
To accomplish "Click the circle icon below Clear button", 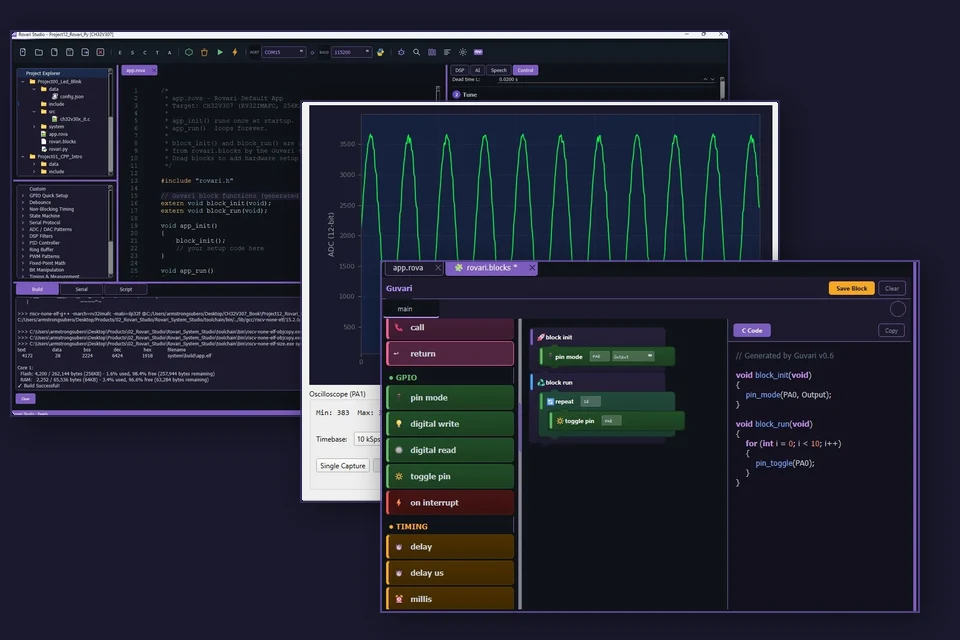I will 898,309.
